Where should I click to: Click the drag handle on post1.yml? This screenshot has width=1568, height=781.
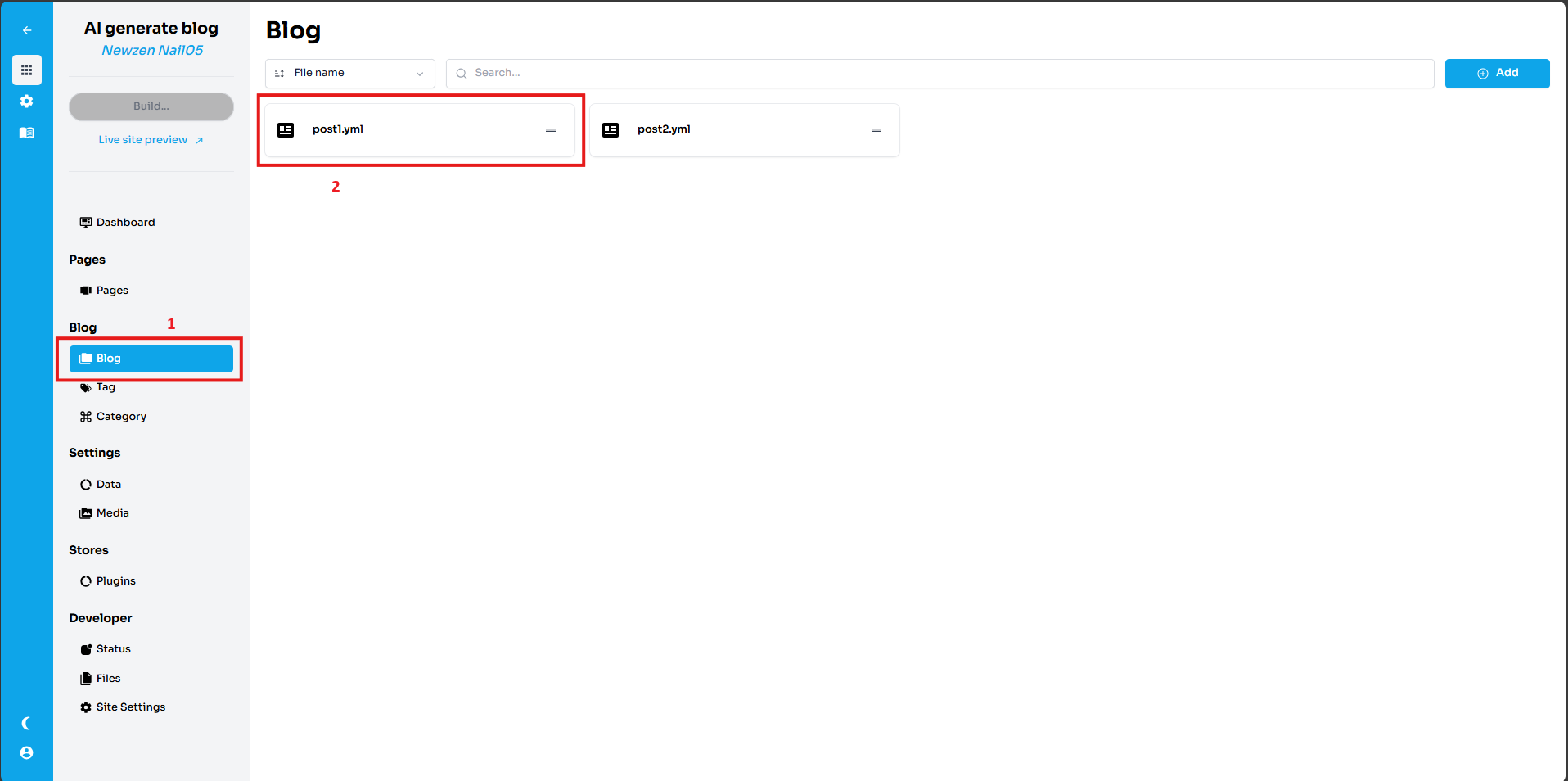[551, 130]
